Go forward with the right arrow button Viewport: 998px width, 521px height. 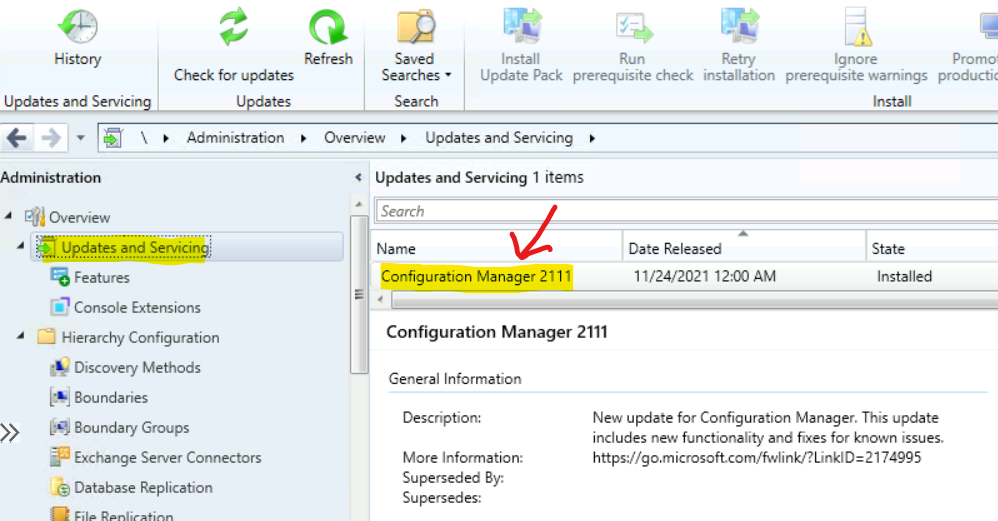pos(51,137)
